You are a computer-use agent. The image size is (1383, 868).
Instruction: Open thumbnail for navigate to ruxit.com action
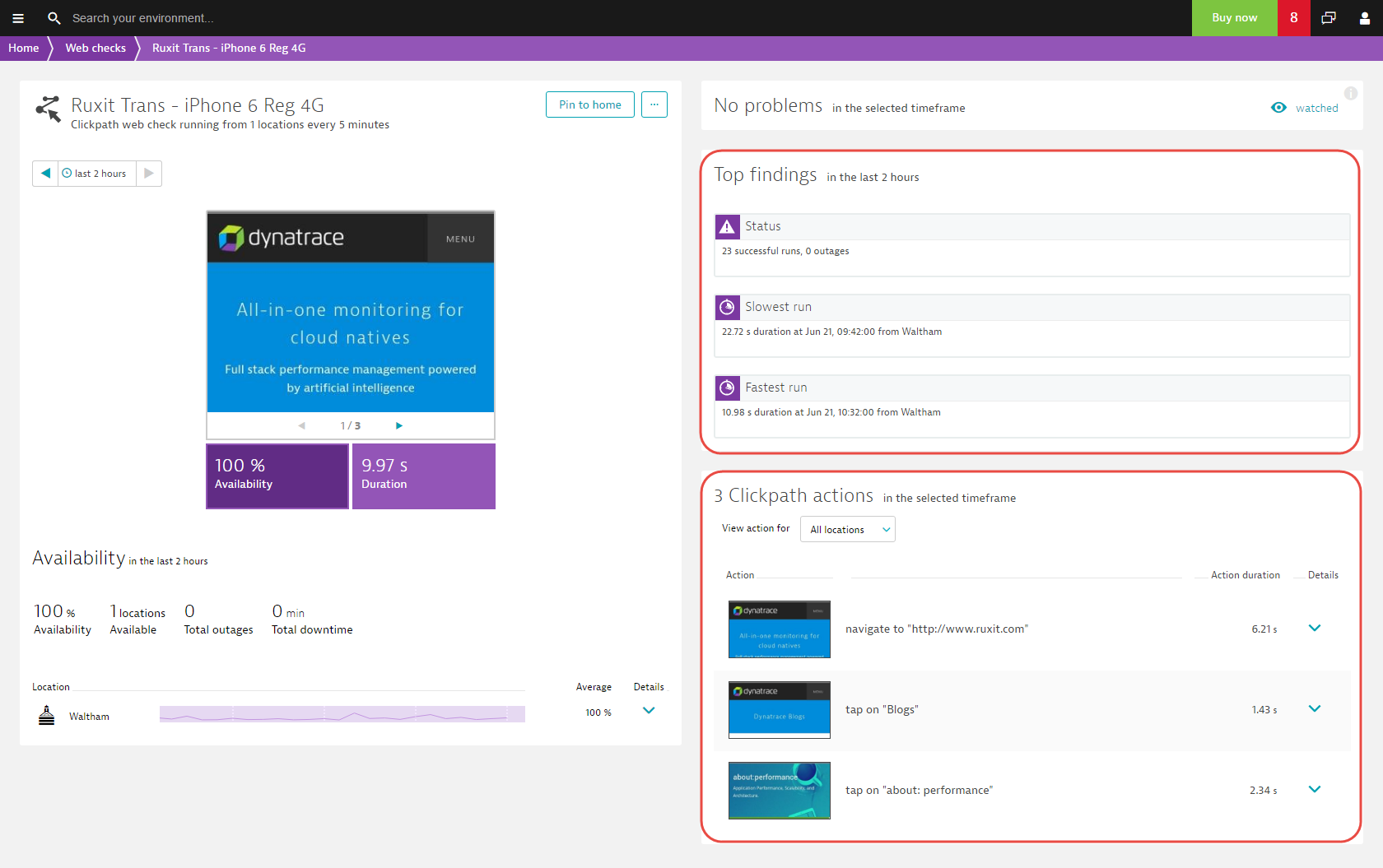click(780, 629)
